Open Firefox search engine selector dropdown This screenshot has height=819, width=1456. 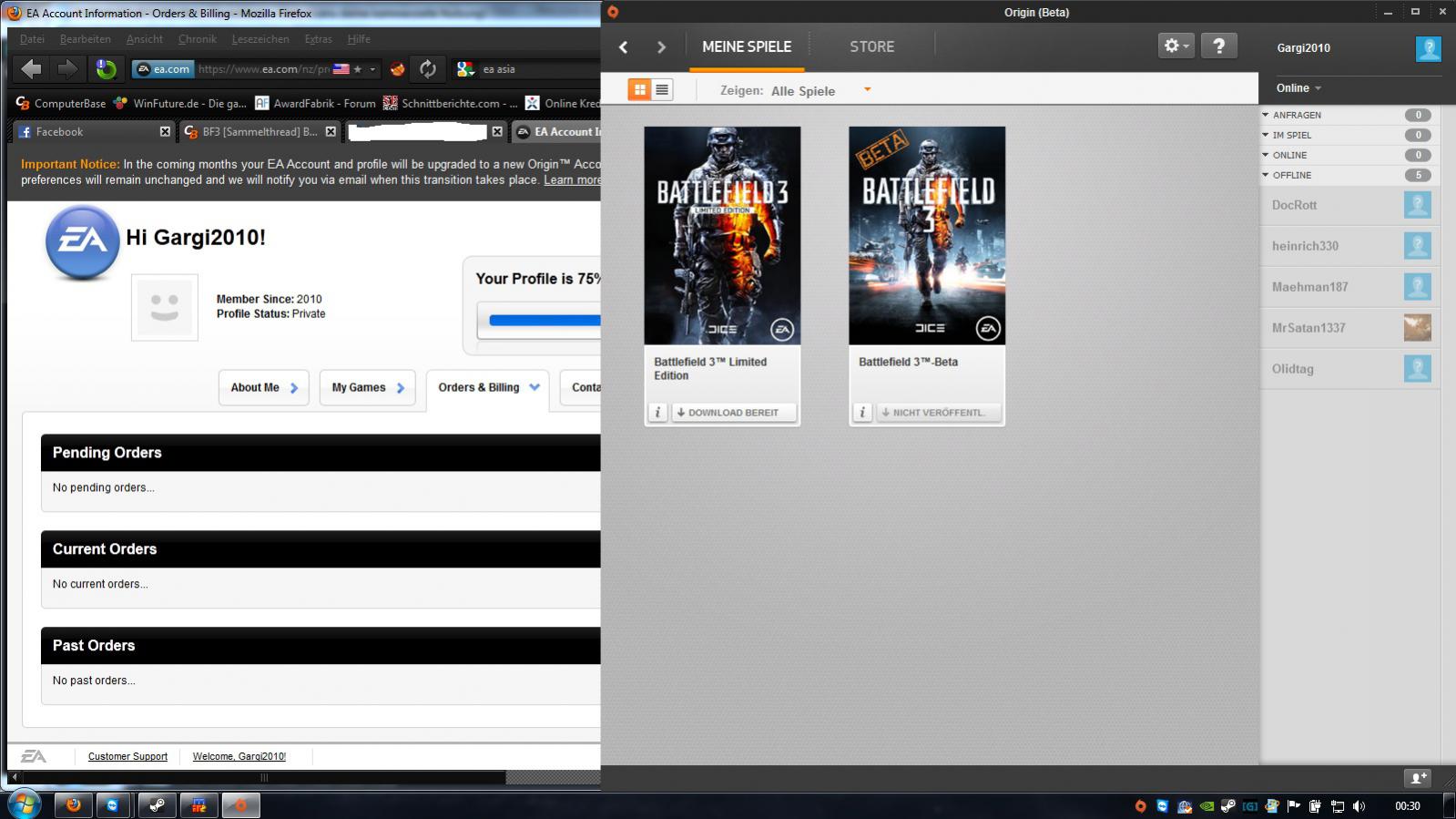(x=466, y=69)
